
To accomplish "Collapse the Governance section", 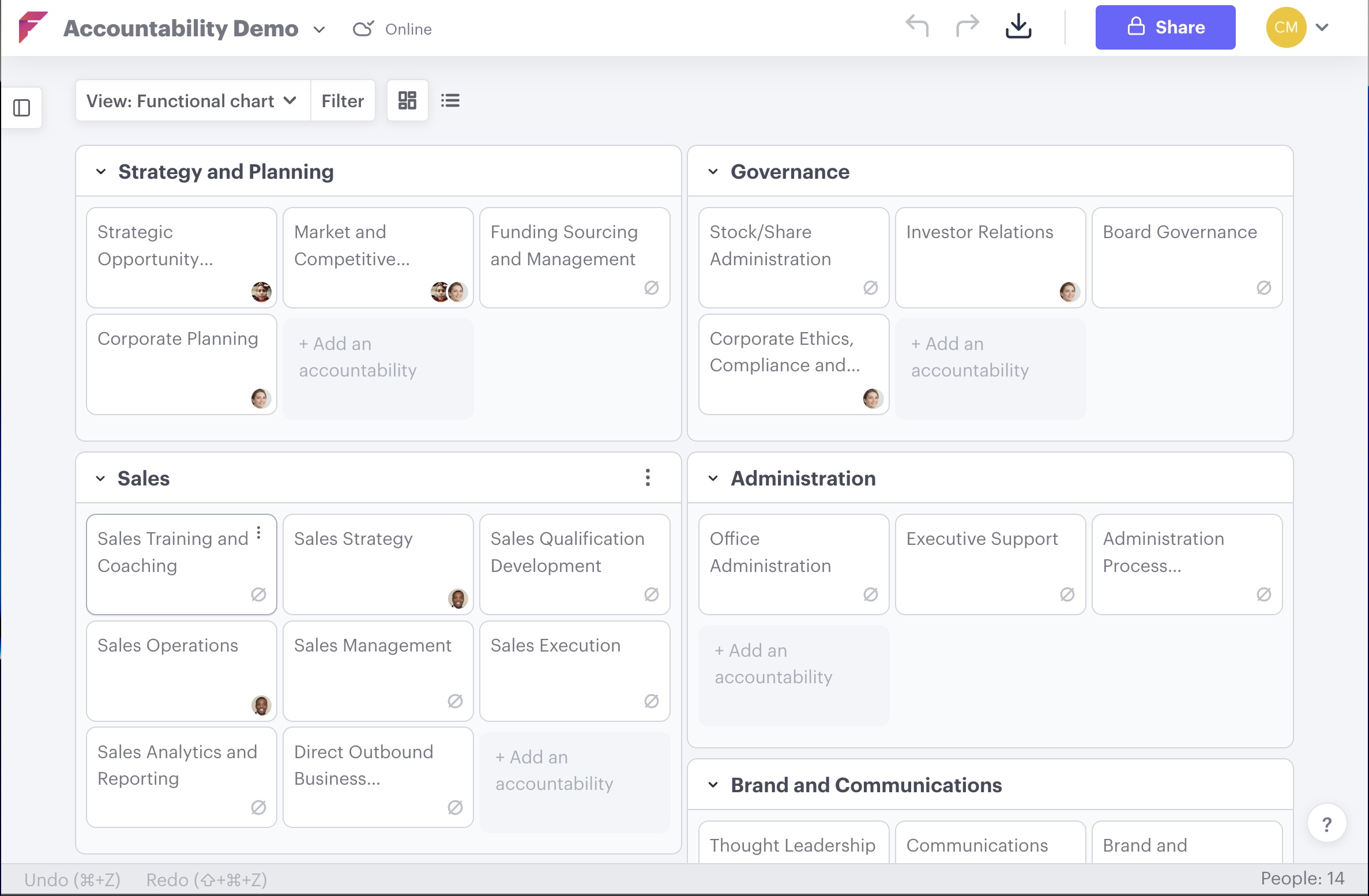I will click(x=713, y=172).
